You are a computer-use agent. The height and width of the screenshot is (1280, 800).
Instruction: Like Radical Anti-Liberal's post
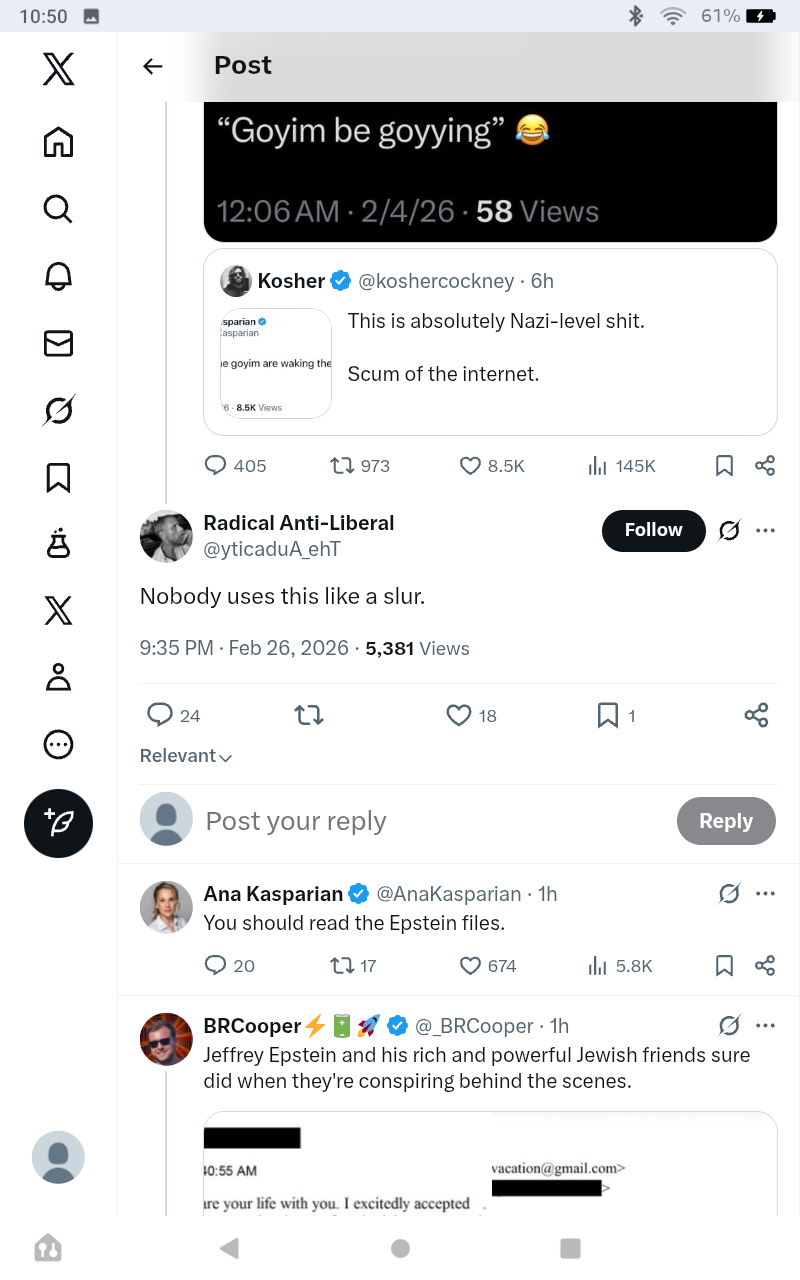[x=471, y=715]
